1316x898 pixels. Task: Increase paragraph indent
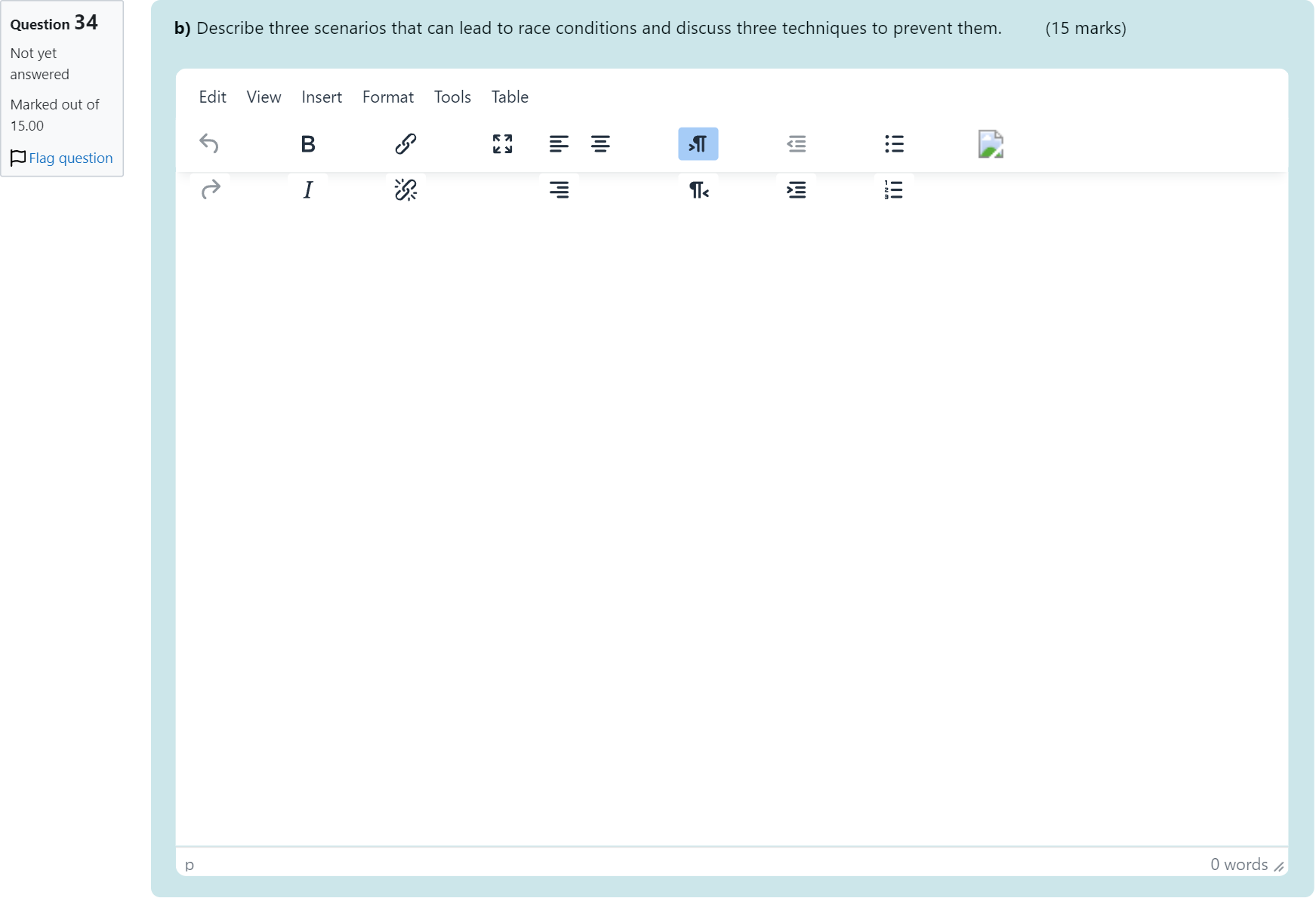[x=796, y=189]
